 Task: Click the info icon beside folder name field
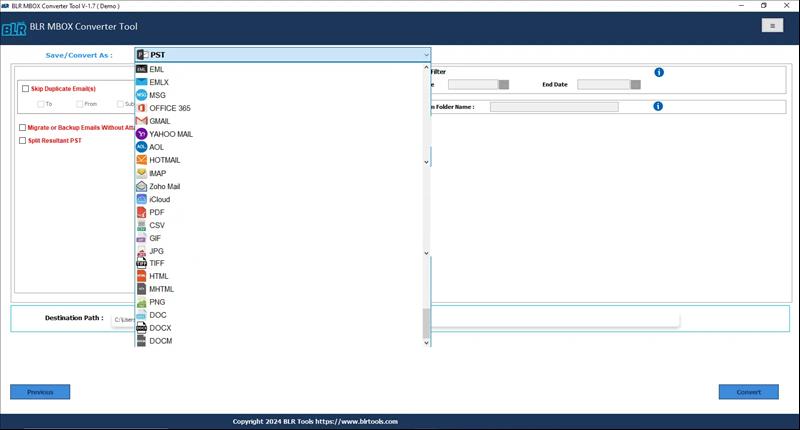tap(658, 106)
